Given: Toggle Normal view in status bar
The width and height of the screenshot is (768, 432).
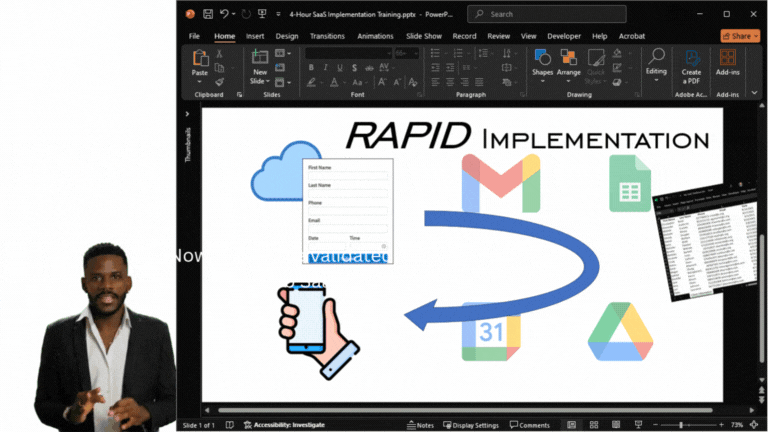Looking at the screenshot, I should (571, 425).
